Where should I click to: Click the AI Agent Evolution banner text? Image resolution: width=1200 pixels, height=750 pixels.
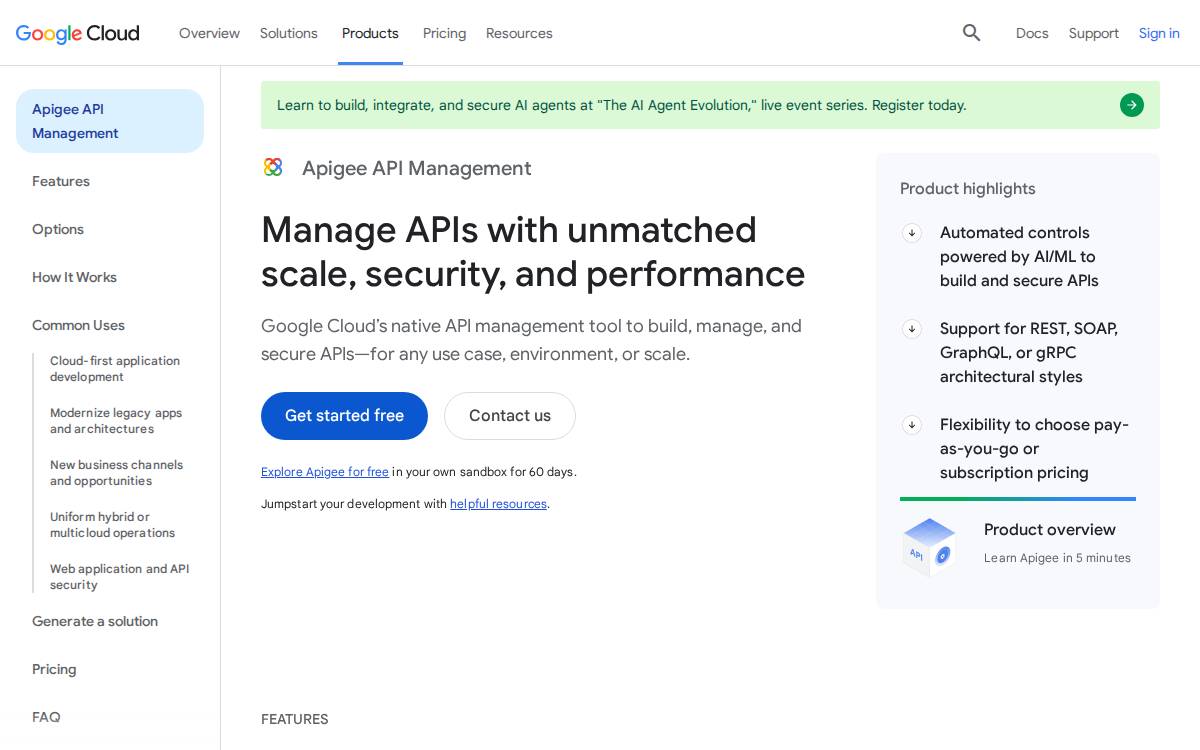pyautogui.click(x=621, y=105)
